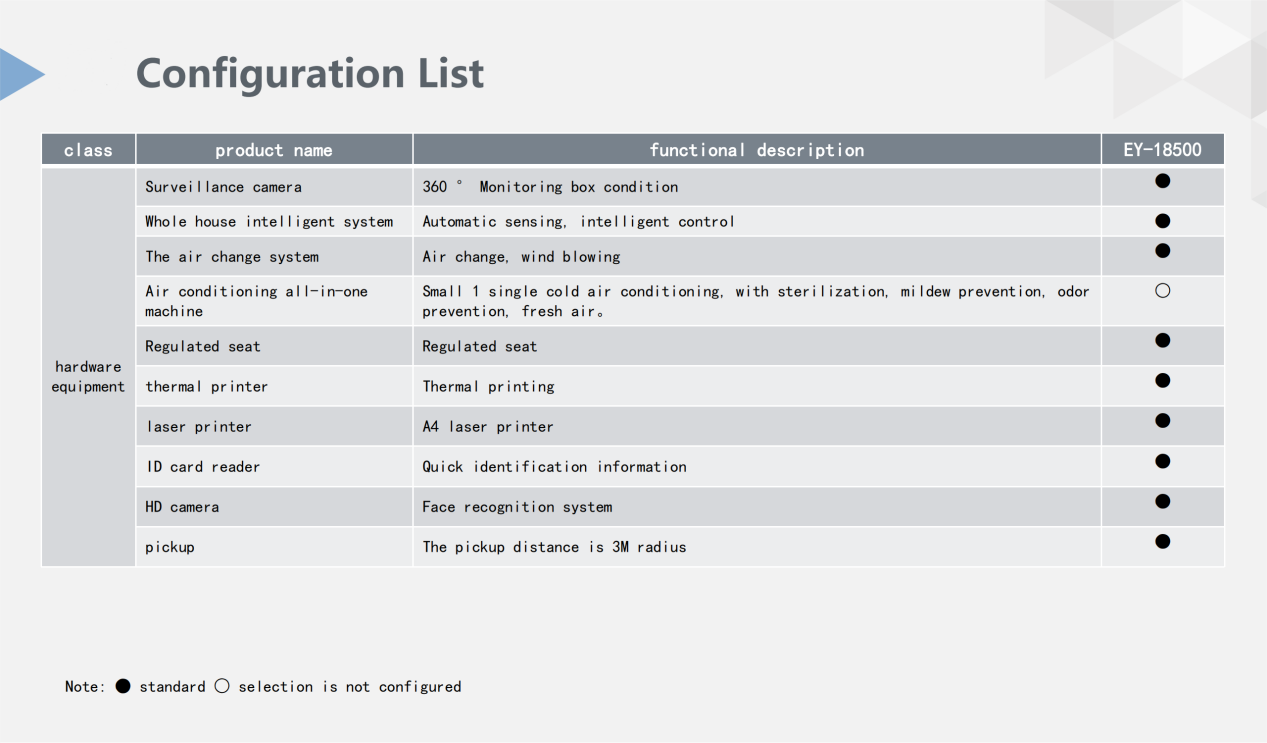Click the filled dot in Whole house intelligent system row
1267x743 pixels.
1162,221
